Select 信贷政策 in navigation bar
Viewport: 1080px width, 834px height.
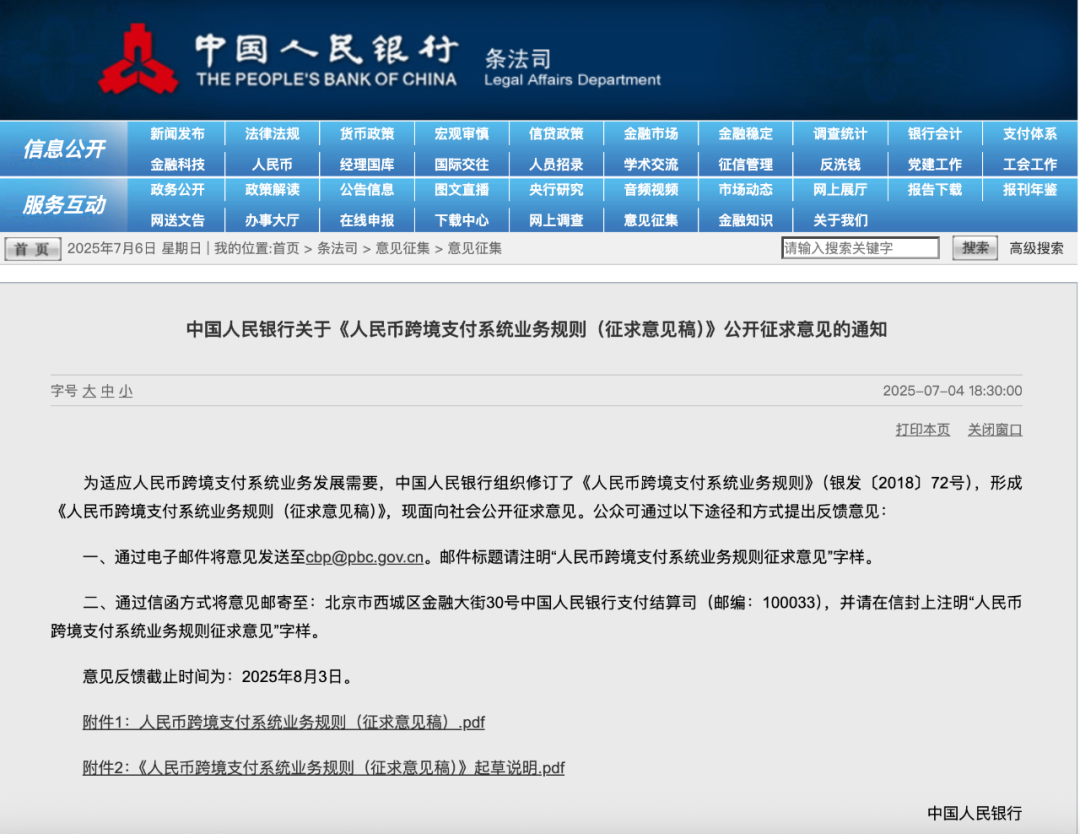click(x=557, y=134)
